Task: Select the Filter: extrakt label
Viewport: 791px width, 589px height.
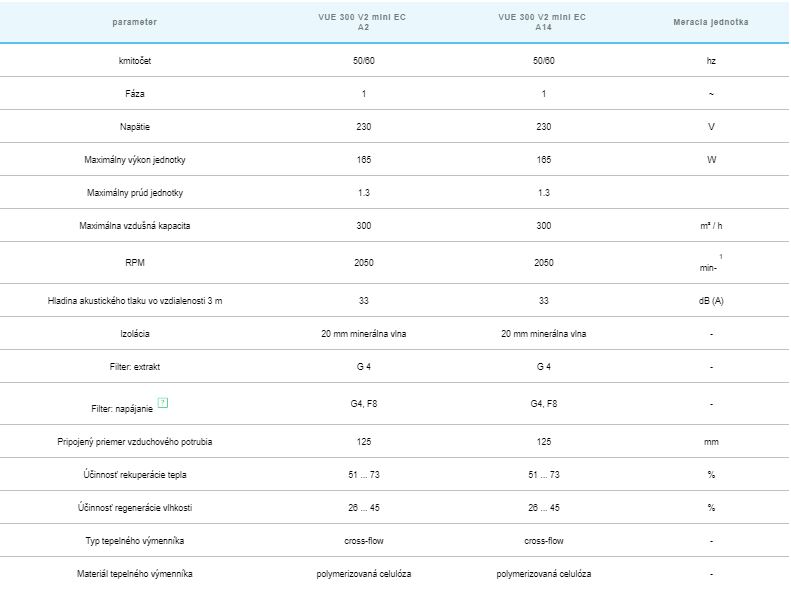Action: click(135, 367)
